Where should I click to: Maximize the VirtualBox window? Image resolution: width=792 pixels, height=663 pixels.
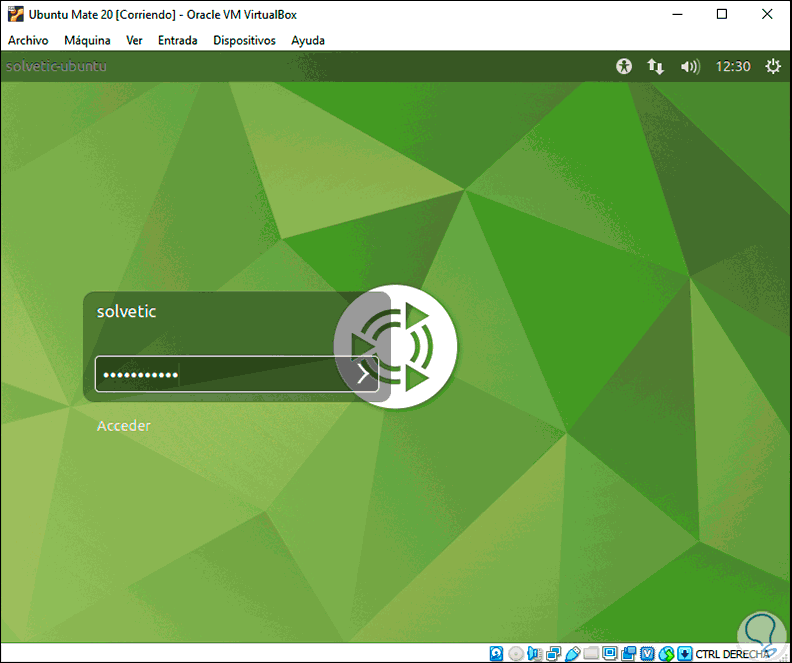(x=722, y=14)
